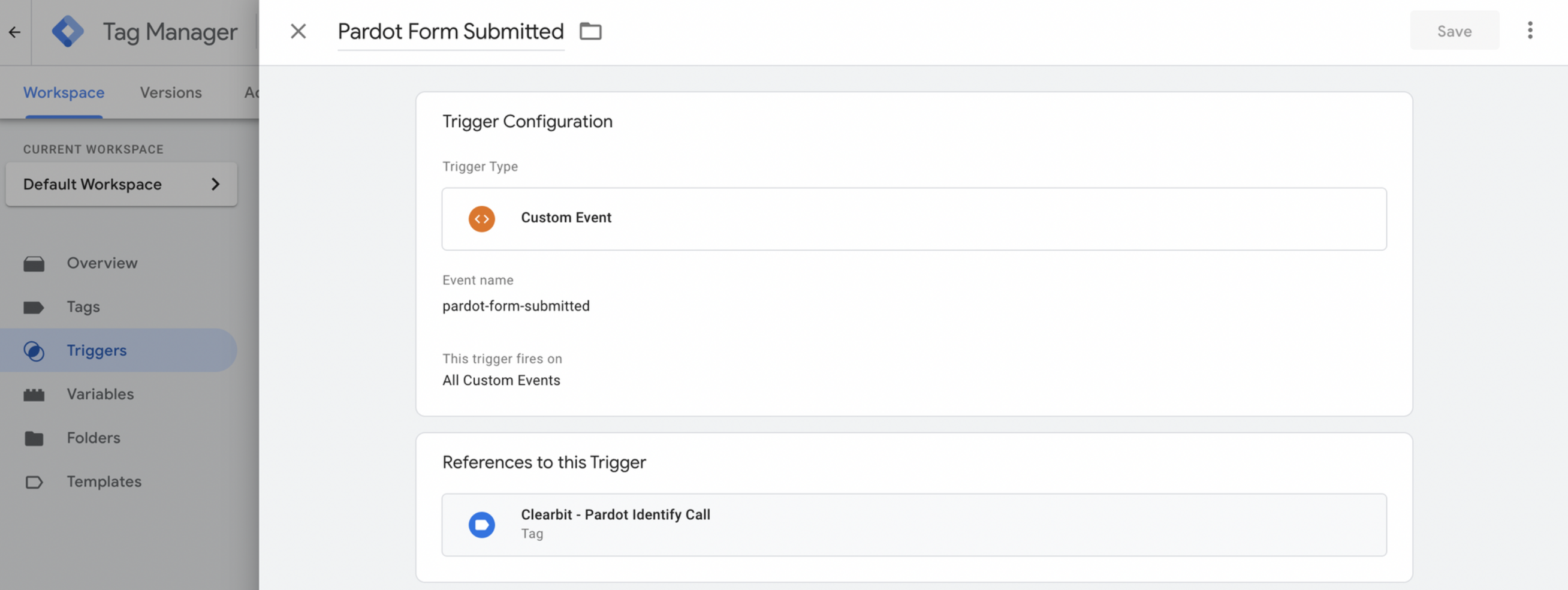Click the back arrow in header

[x=14, y=32]
